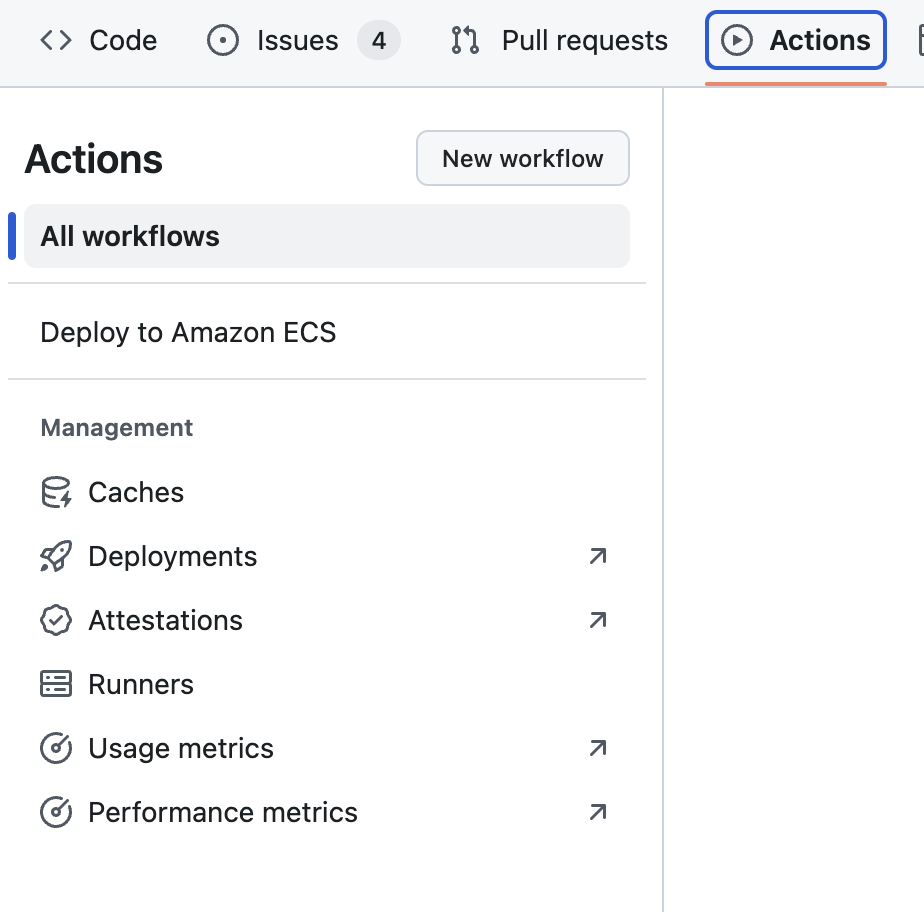
Task: Click the New workflow button
Action: 523,158
